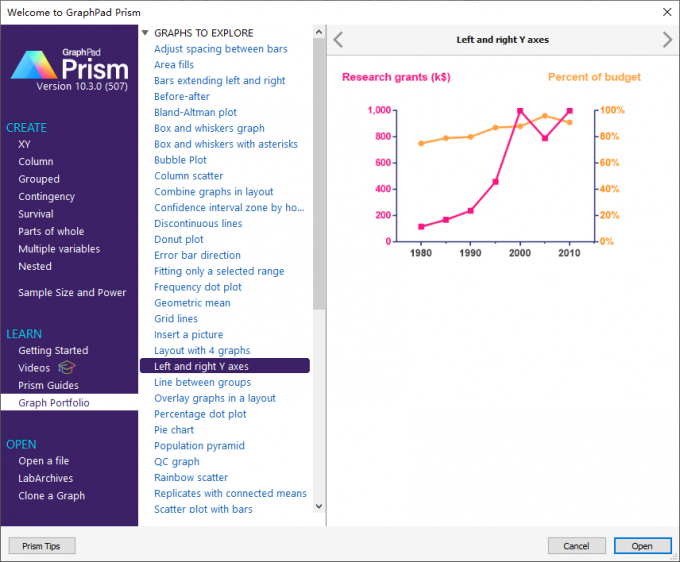Open the Graph Portfolio section

point(53,403)
